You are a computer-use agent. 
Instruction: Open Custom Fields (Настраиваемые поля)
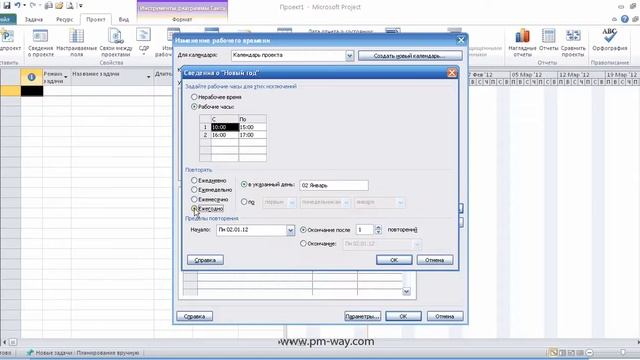76,42
